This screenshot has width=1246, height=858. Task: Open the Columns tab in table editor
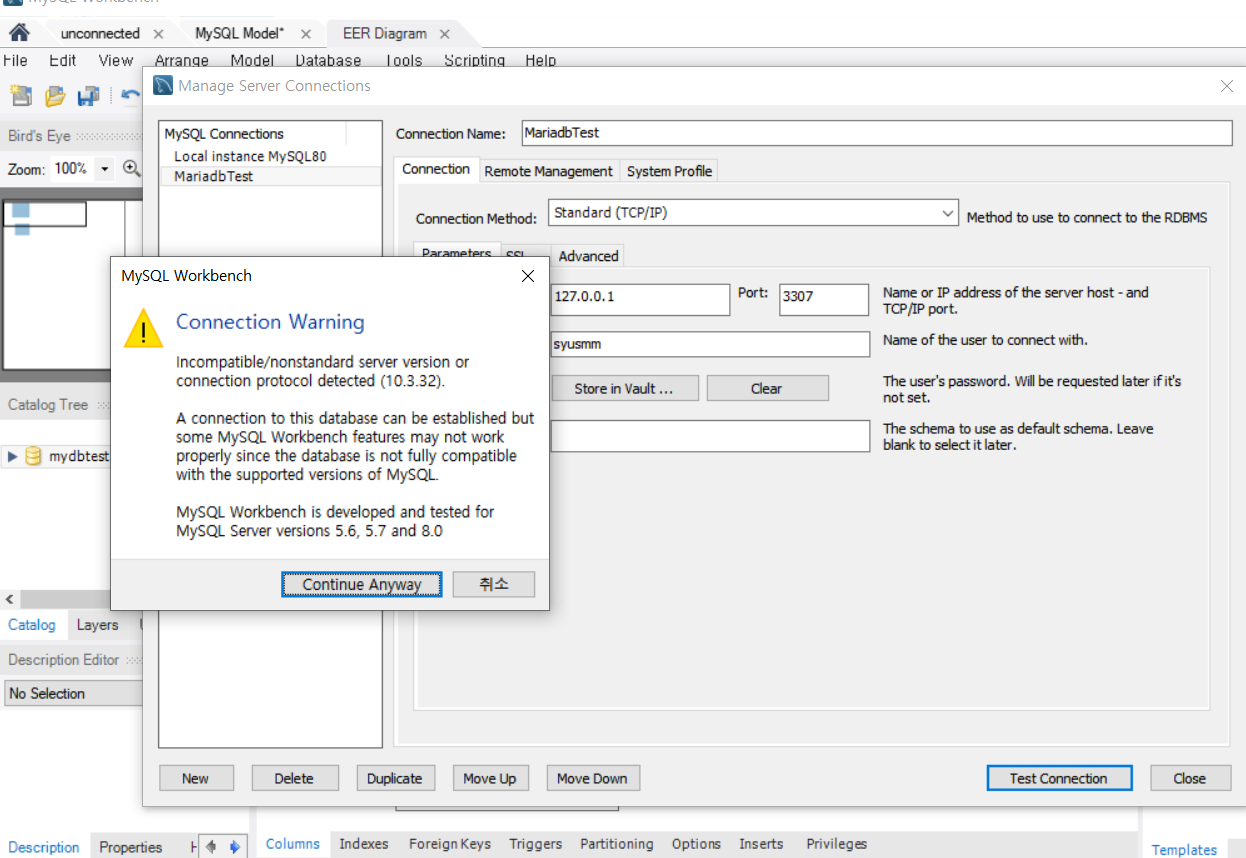pyautogui.click(x=293, y=844)
